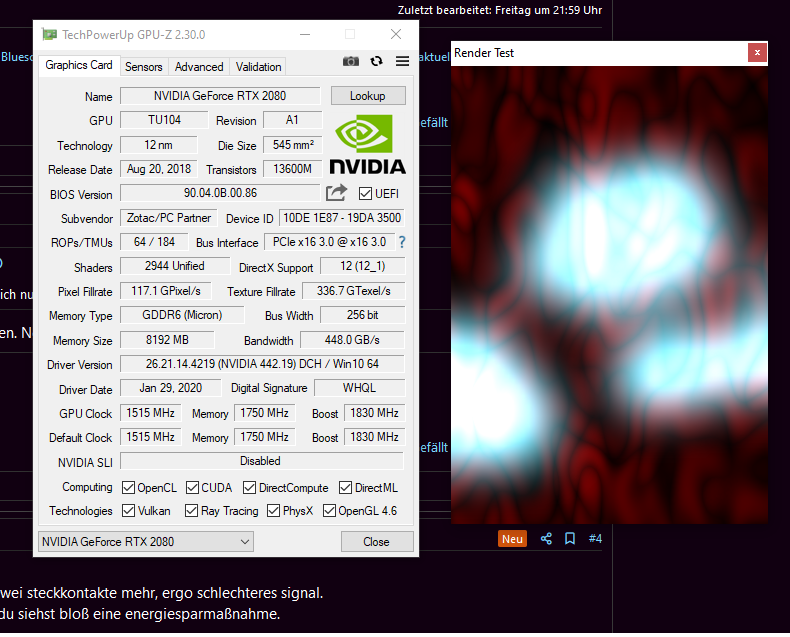Click the BIOS Version field 90.04.0B.00.86

(x=220, y=193)
